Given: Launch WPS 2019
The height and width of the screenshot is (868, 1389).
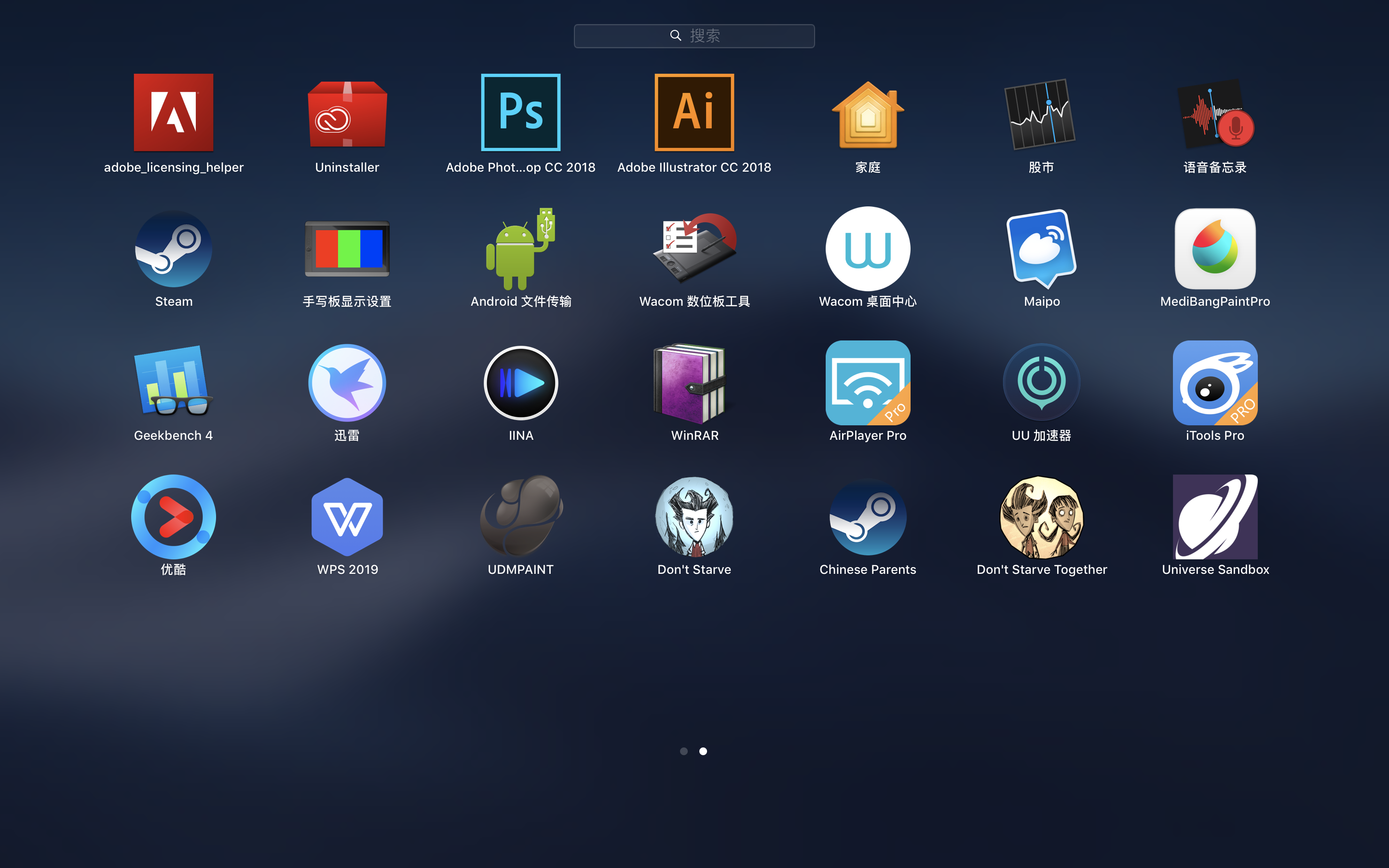Looking at the screenshot, I should pyautogui.click(x=347, y=516).
